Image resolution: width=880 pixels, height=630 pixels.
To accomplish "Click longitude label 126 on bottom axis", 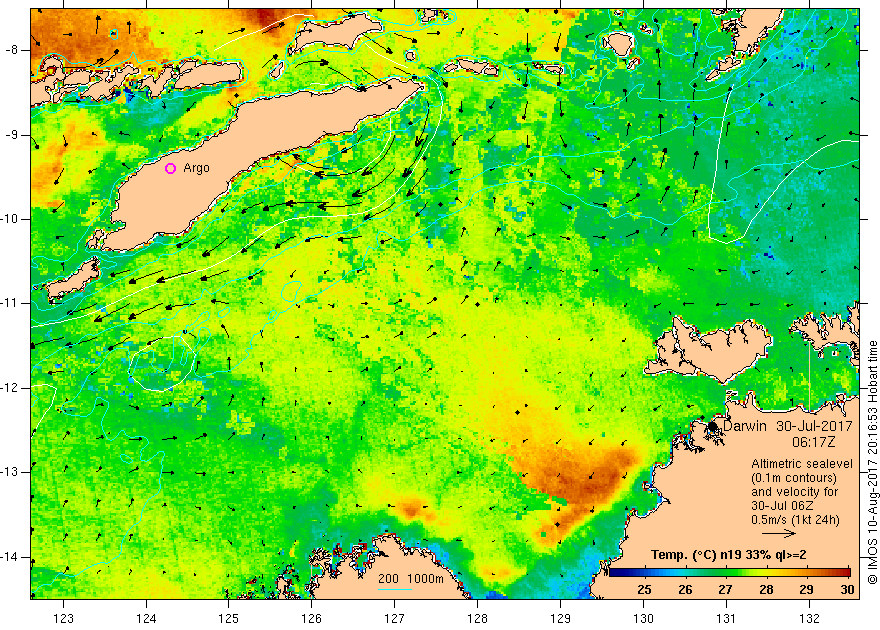I will point(311,619).
